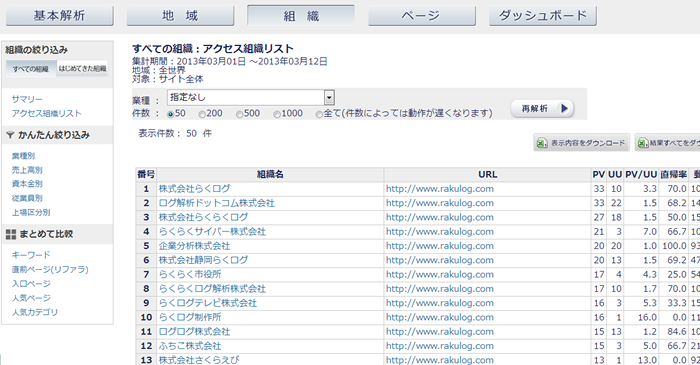Open organization らくらく市役所

190,274
